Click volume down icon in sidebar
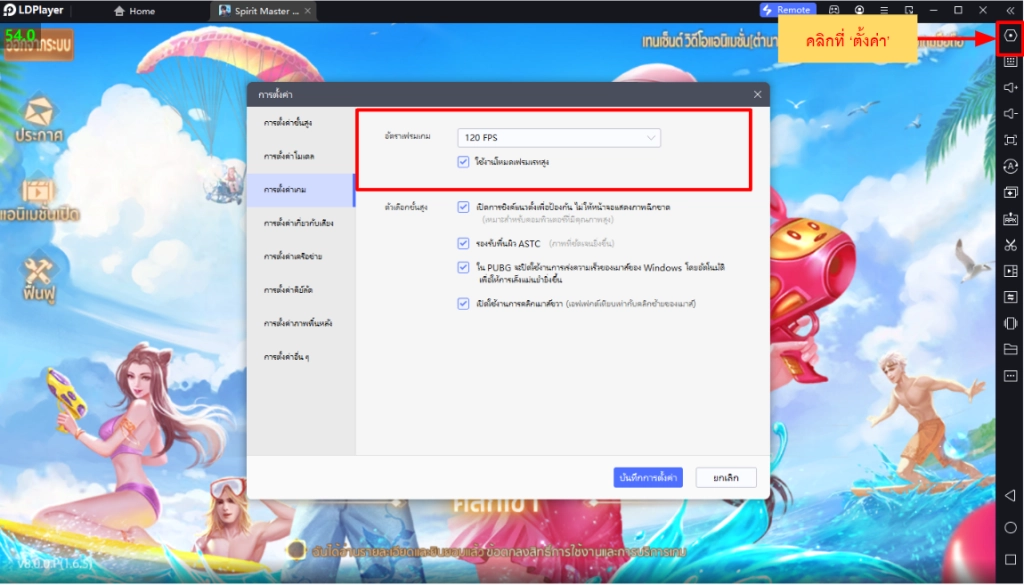This screenshot has height=585, width=1024. click(1010, 114)
